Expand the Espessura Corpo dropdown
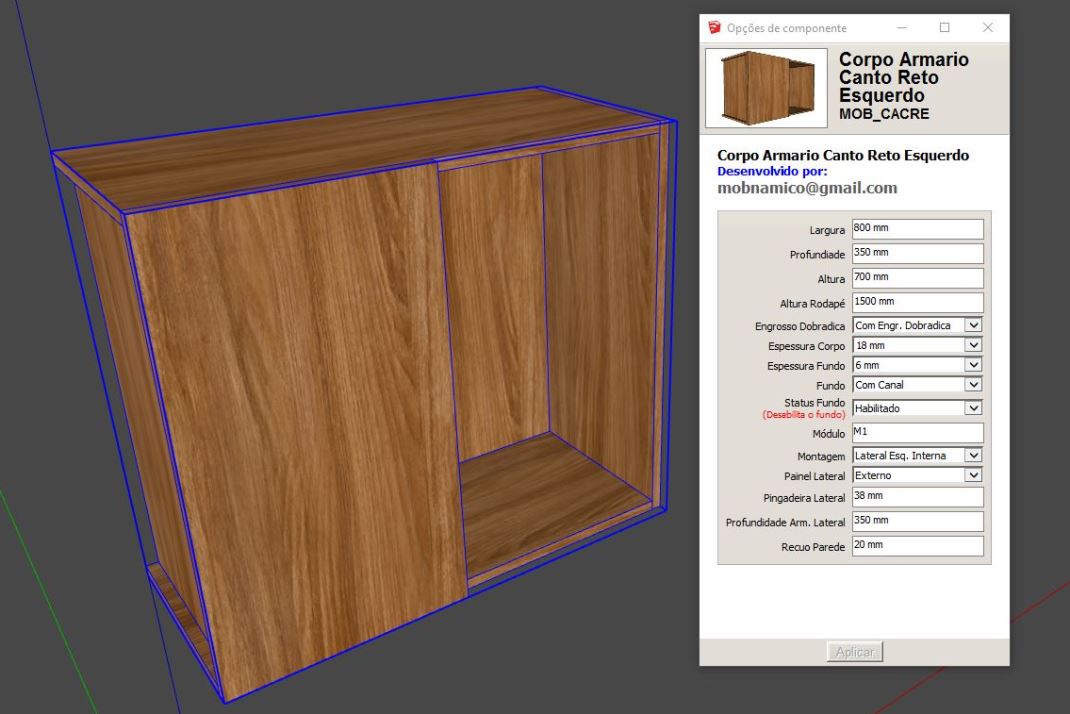This screenshot has width=1070, height=714. [918, 345]
